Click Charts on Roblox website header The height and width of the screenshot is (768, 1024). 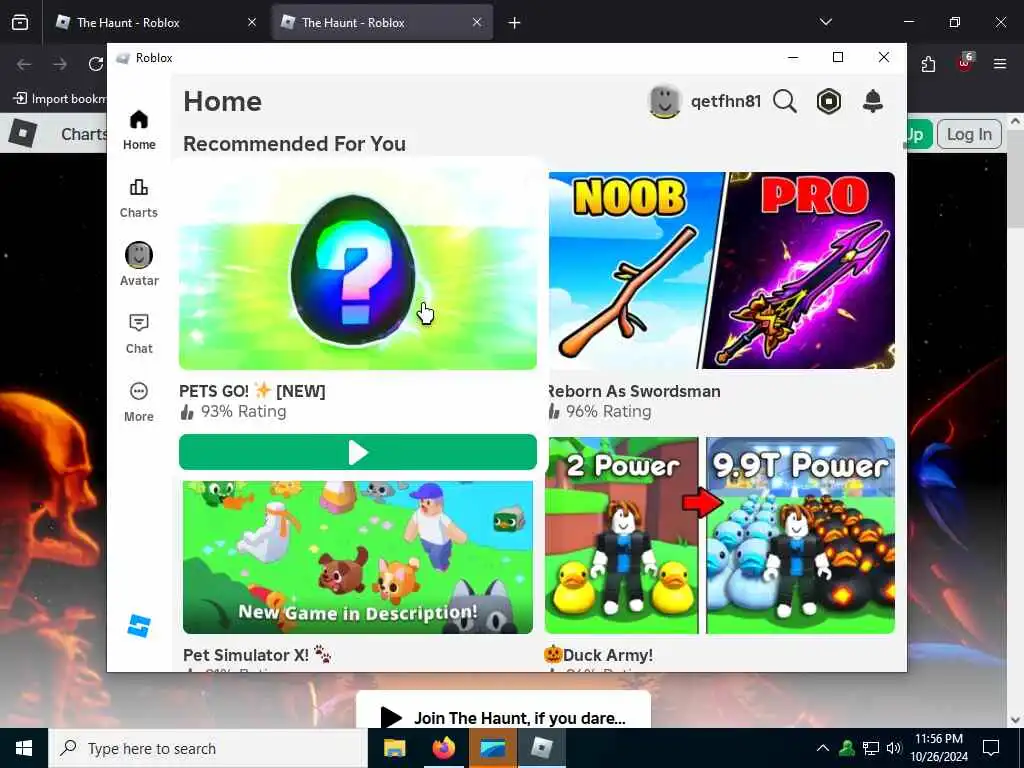tap(84, 134)
